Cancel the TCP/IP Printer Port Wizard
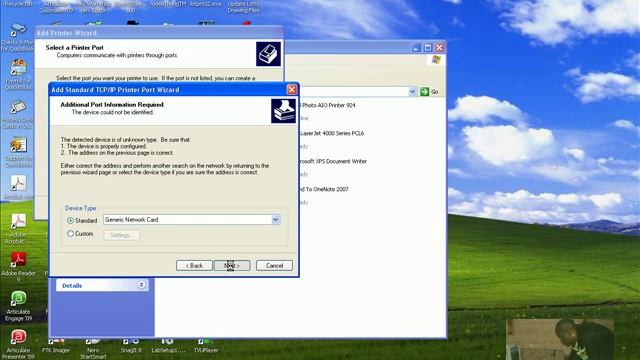The image size is (640, 360). coord(274,265)
